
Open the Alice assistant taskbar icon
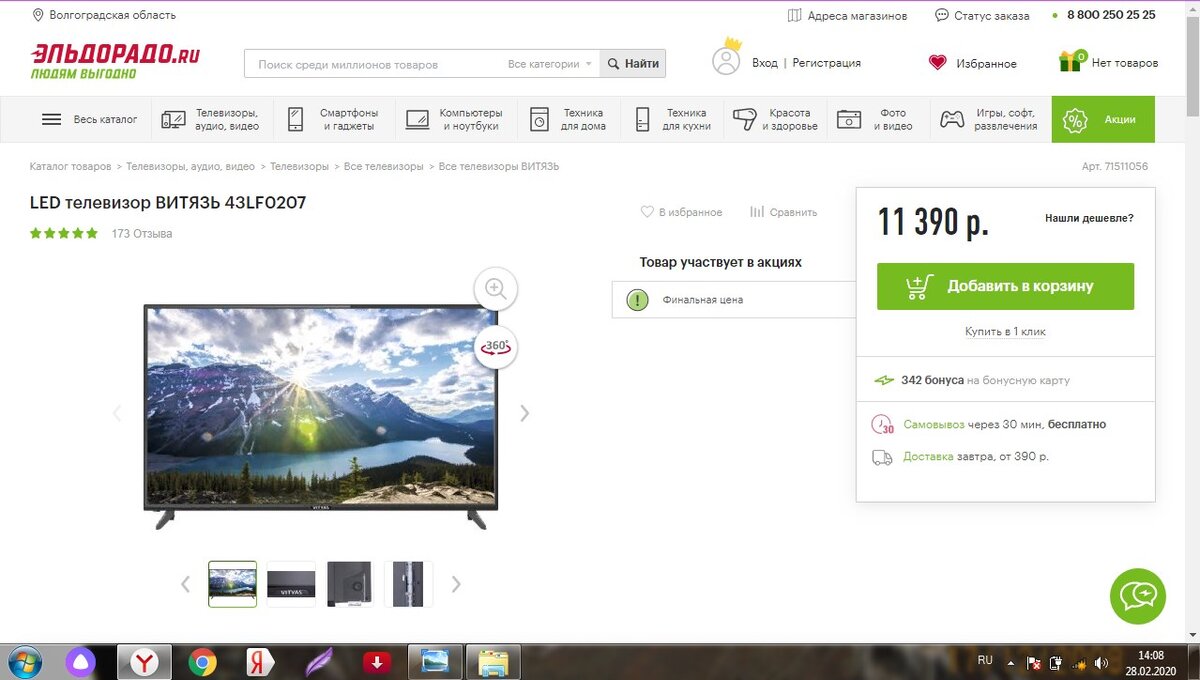pos(81,662)
